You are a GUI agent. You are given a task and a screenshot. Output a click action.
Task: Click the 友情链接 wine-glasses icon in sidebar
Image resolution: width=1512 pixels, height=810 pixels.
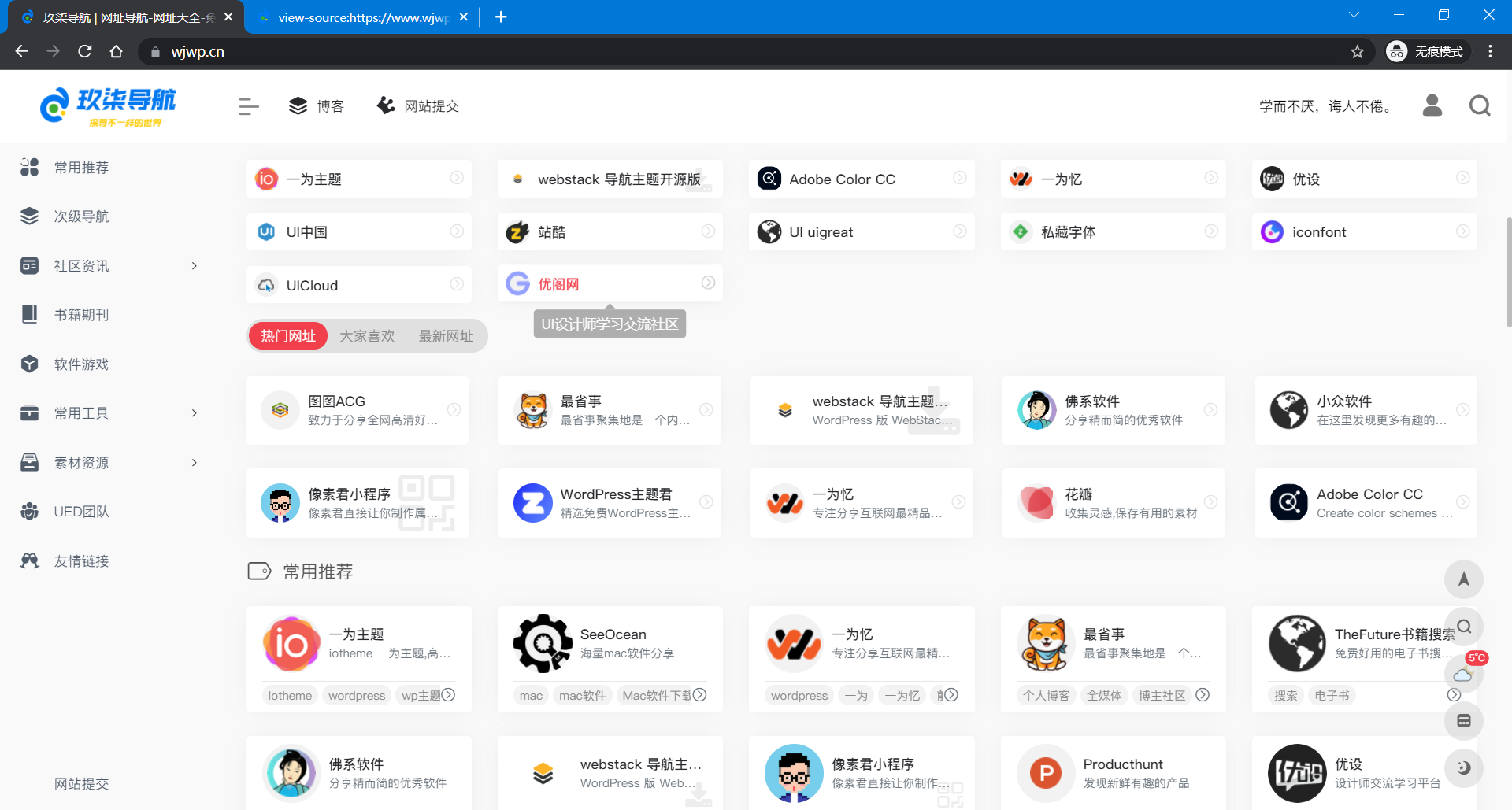pos(29,560)
